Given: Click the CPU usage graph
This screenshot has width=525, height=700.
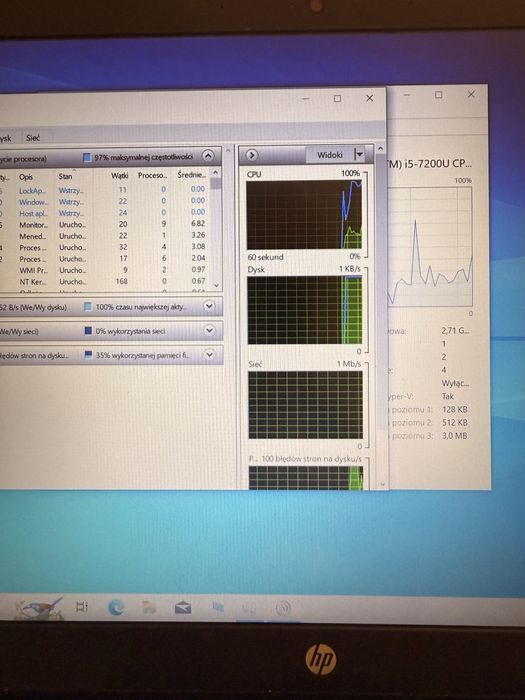Looking at the screenshot, I should click(x=304, y=215).
